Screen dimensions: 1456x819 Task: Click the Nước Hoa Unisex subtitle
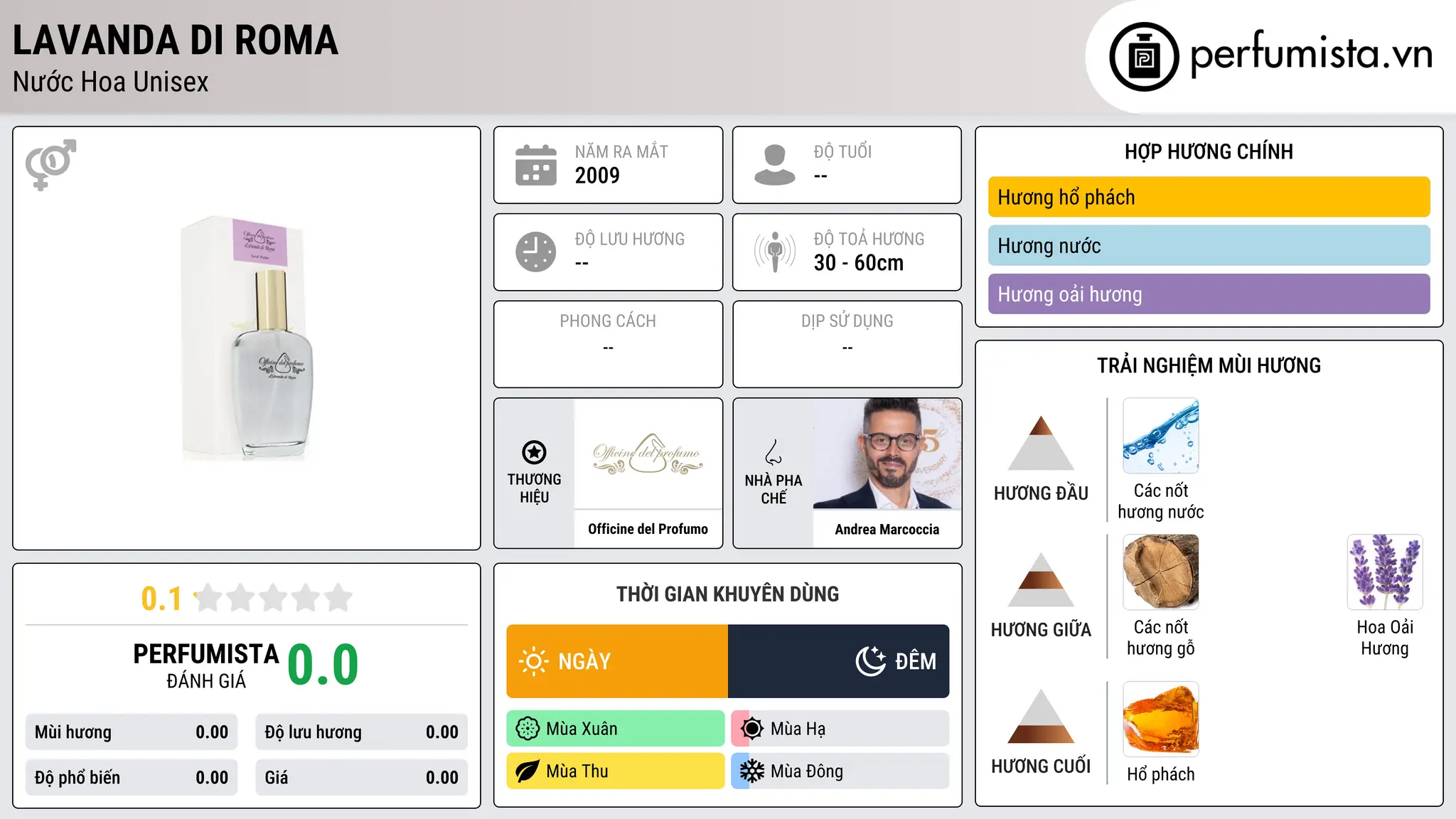(111, 82)
